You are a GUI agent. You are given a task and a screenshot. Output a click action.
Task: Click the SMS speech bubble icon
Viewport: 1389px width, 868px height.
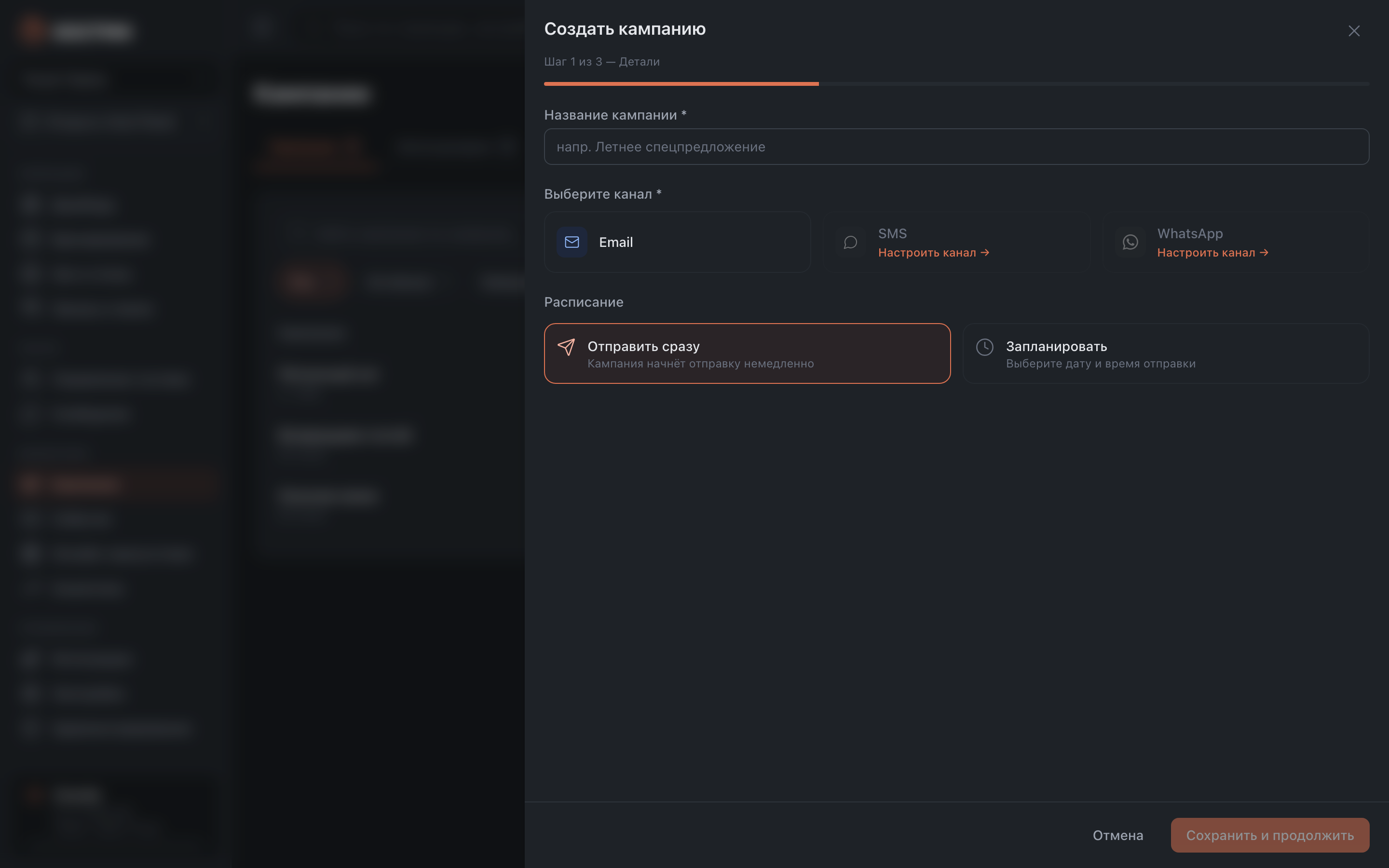tap(851, 242)
